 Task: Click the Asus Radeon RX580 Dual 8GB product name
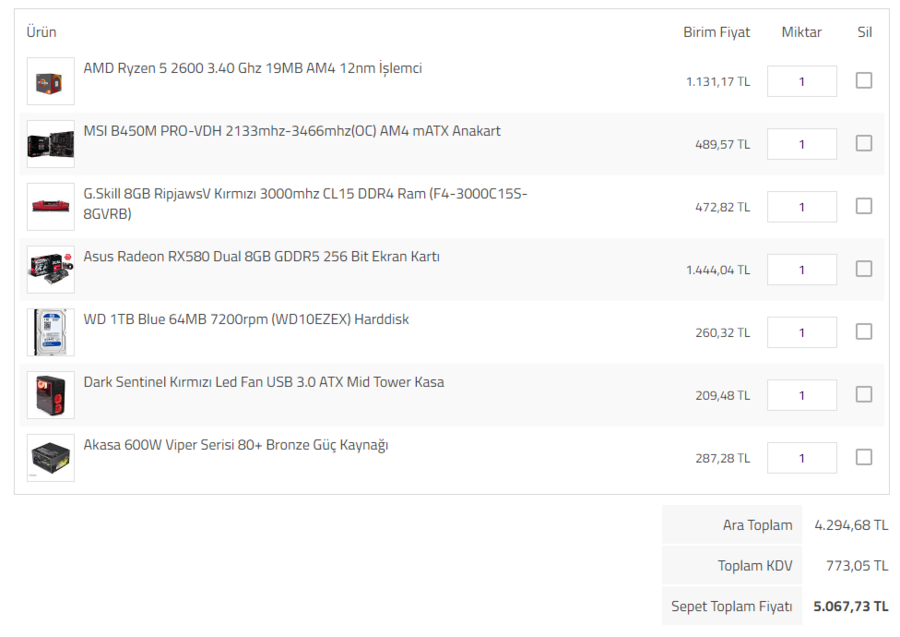coord(261,257)
